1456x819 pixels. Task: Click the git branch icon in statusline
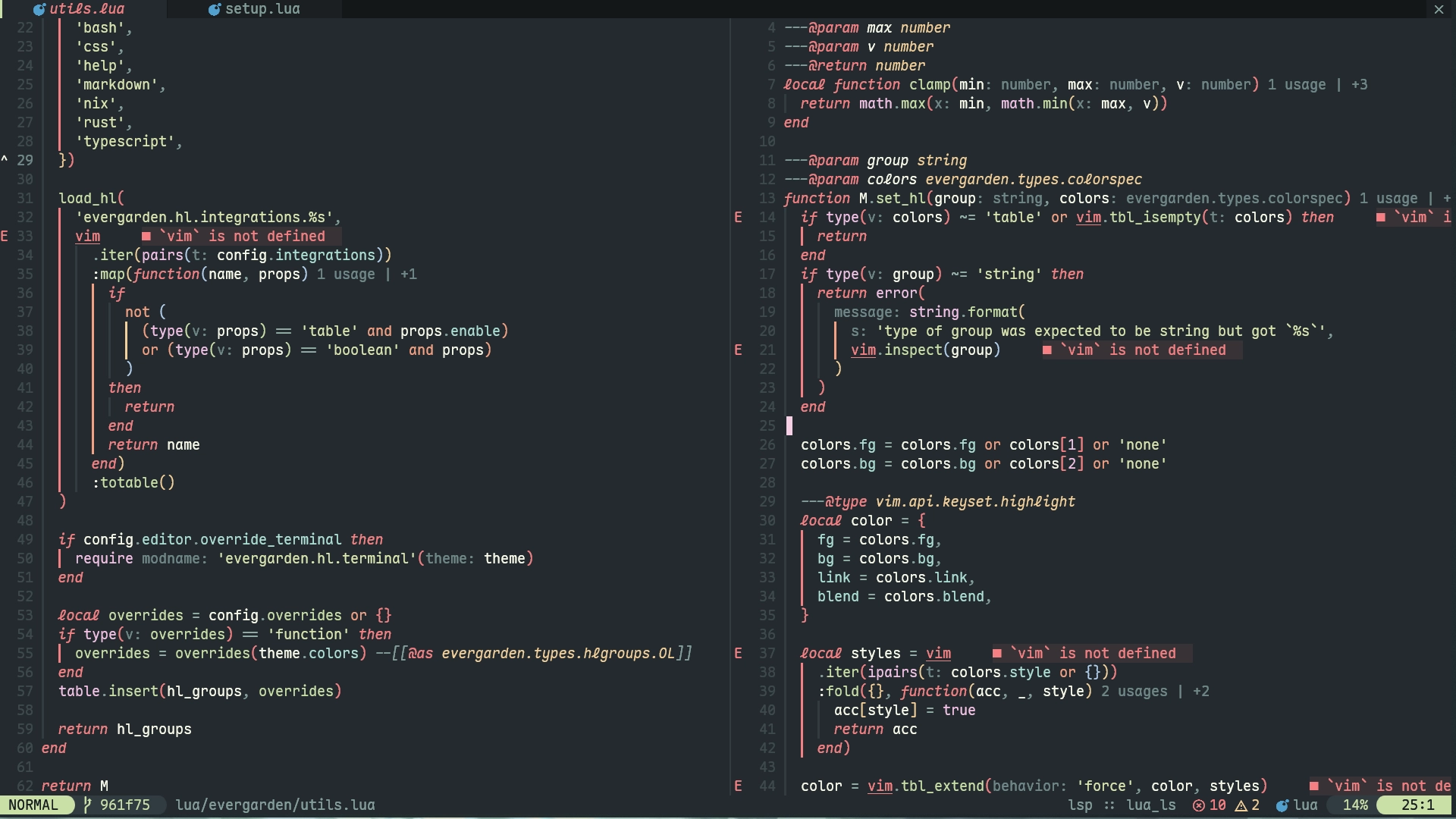coord(87,805)
